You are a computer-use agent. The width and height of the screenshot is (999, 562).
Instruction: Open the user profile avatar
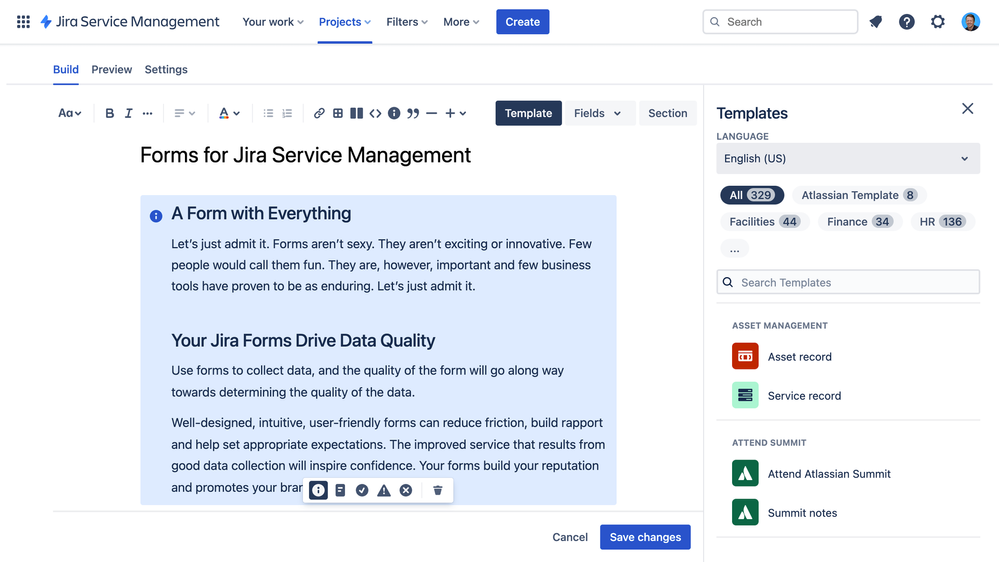point(970,22)
